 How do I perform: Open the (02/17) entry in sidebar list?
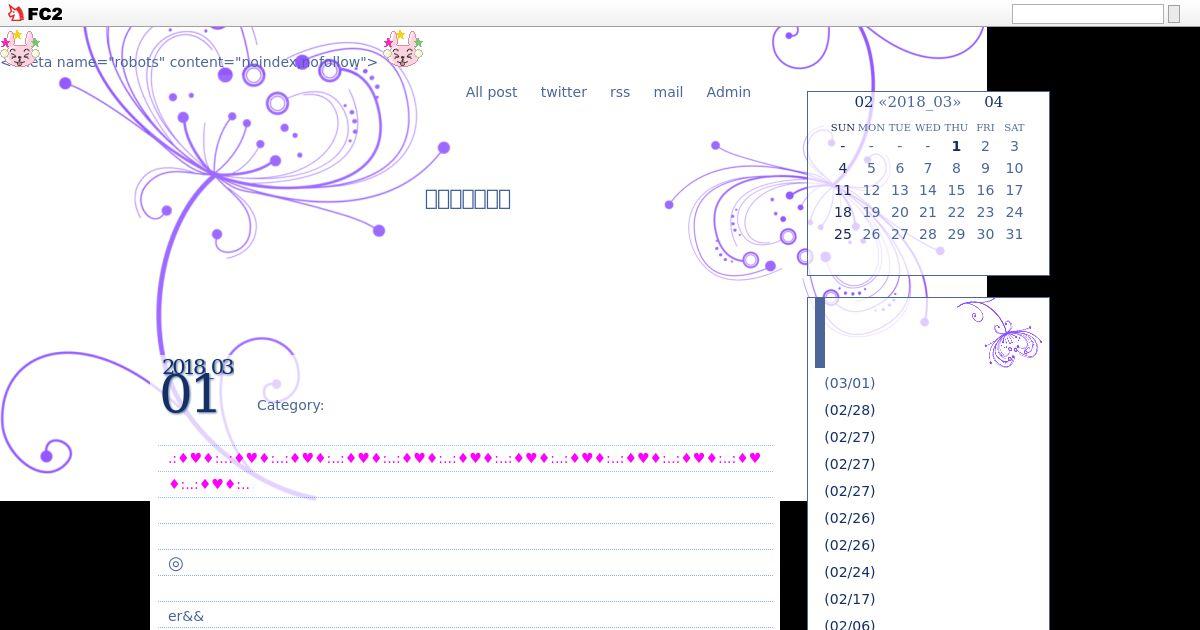[x=849, y=599]
